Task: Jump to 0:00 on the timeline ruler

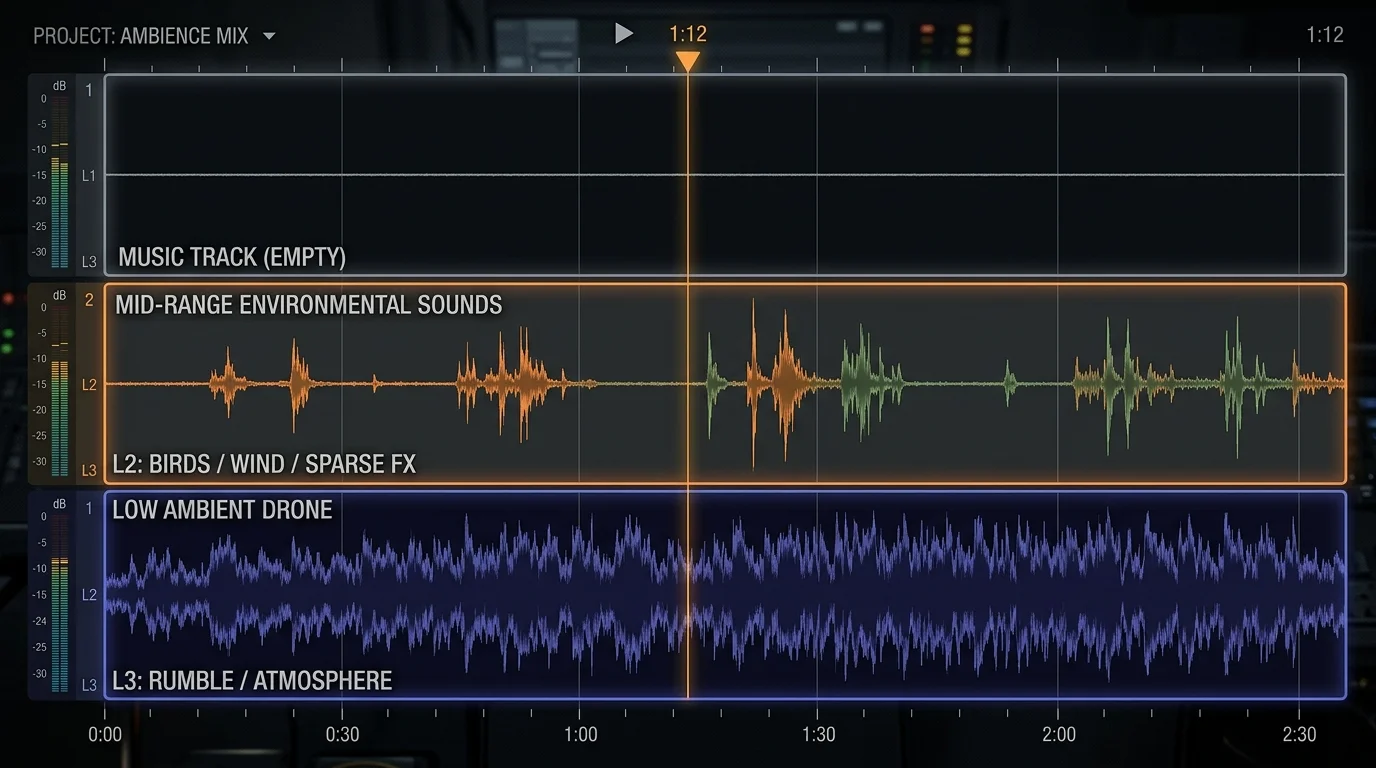Action: pyautogui.click(x=105, y=735)
